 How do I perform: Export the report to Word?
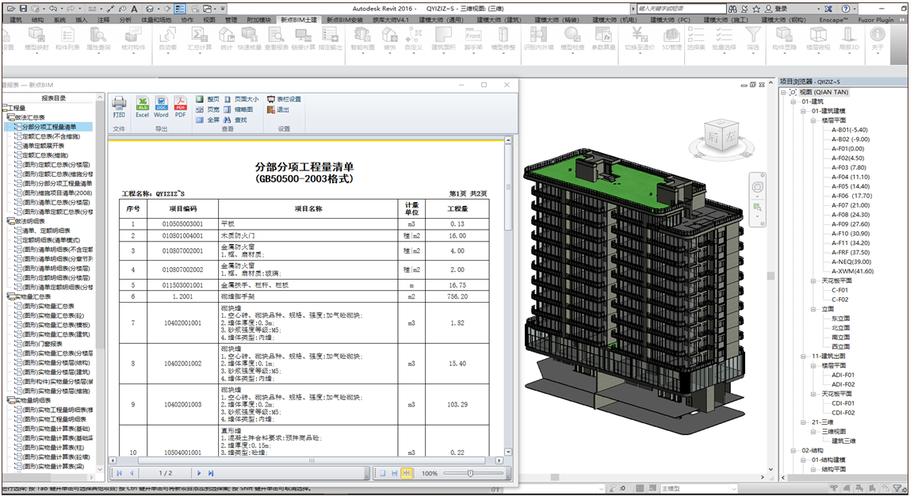(161, 107)
